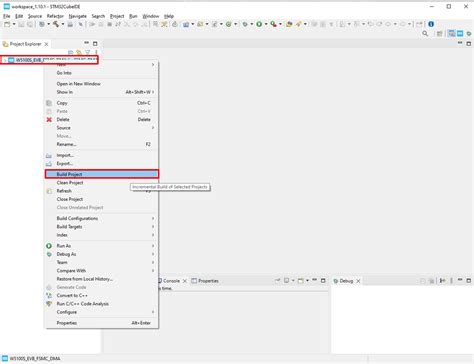474x364 pixels.
Task: Open the Project menu
Action: (x=117, y=16)
